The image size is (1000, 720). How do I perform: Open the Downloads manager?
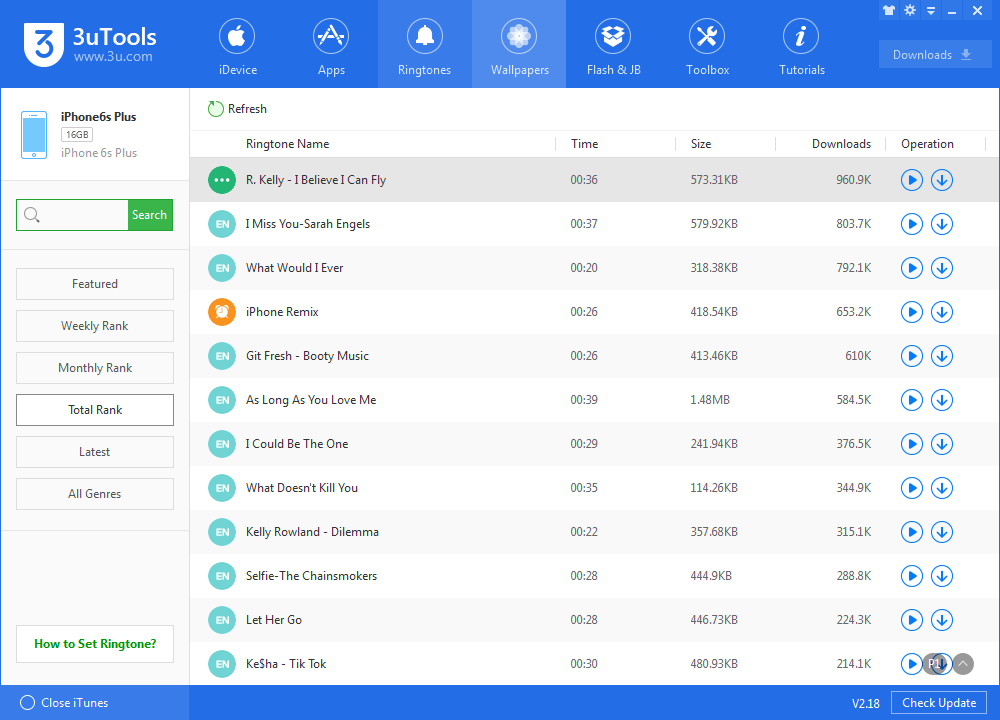[x=934, y=55]
